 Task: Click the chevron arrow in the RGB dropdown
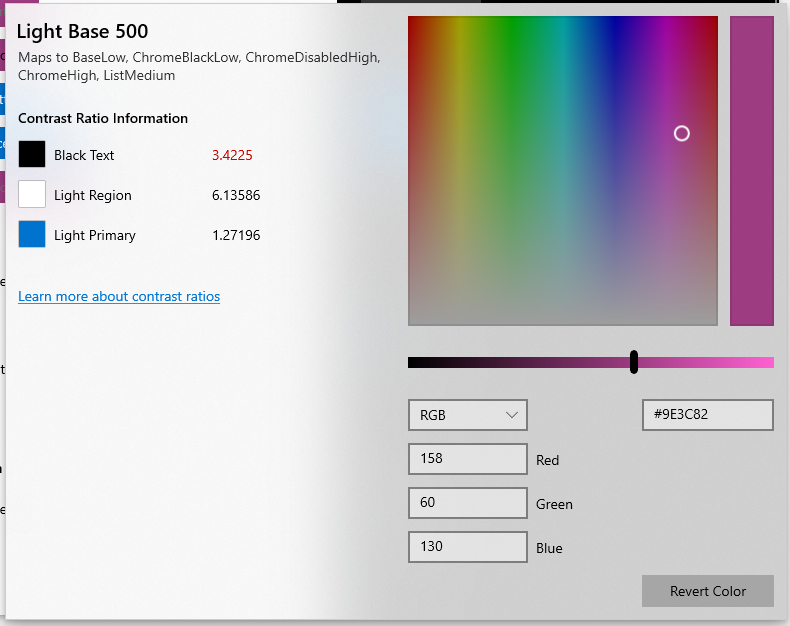[513, 415]
